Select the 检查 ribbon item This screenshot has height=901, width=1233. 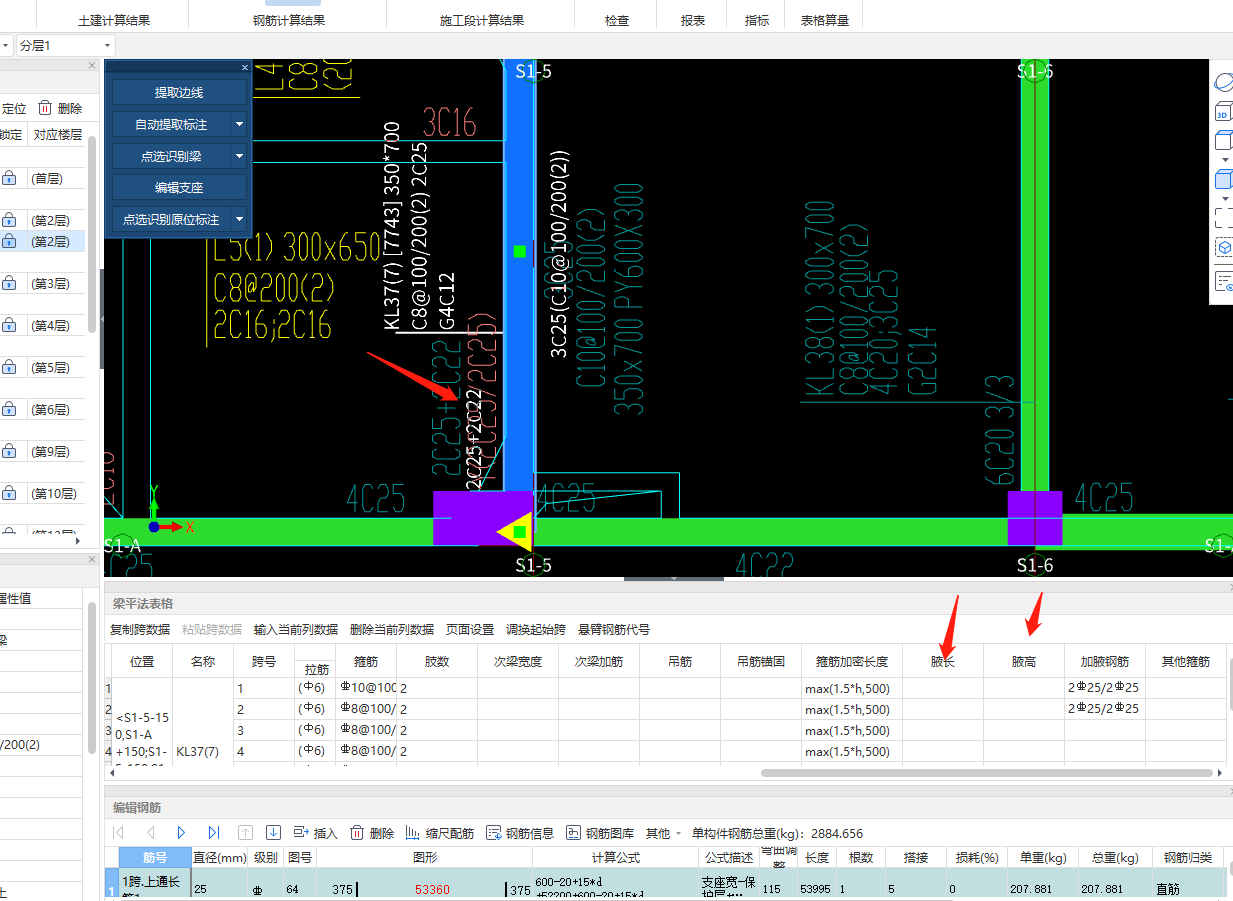pos(617,20)
